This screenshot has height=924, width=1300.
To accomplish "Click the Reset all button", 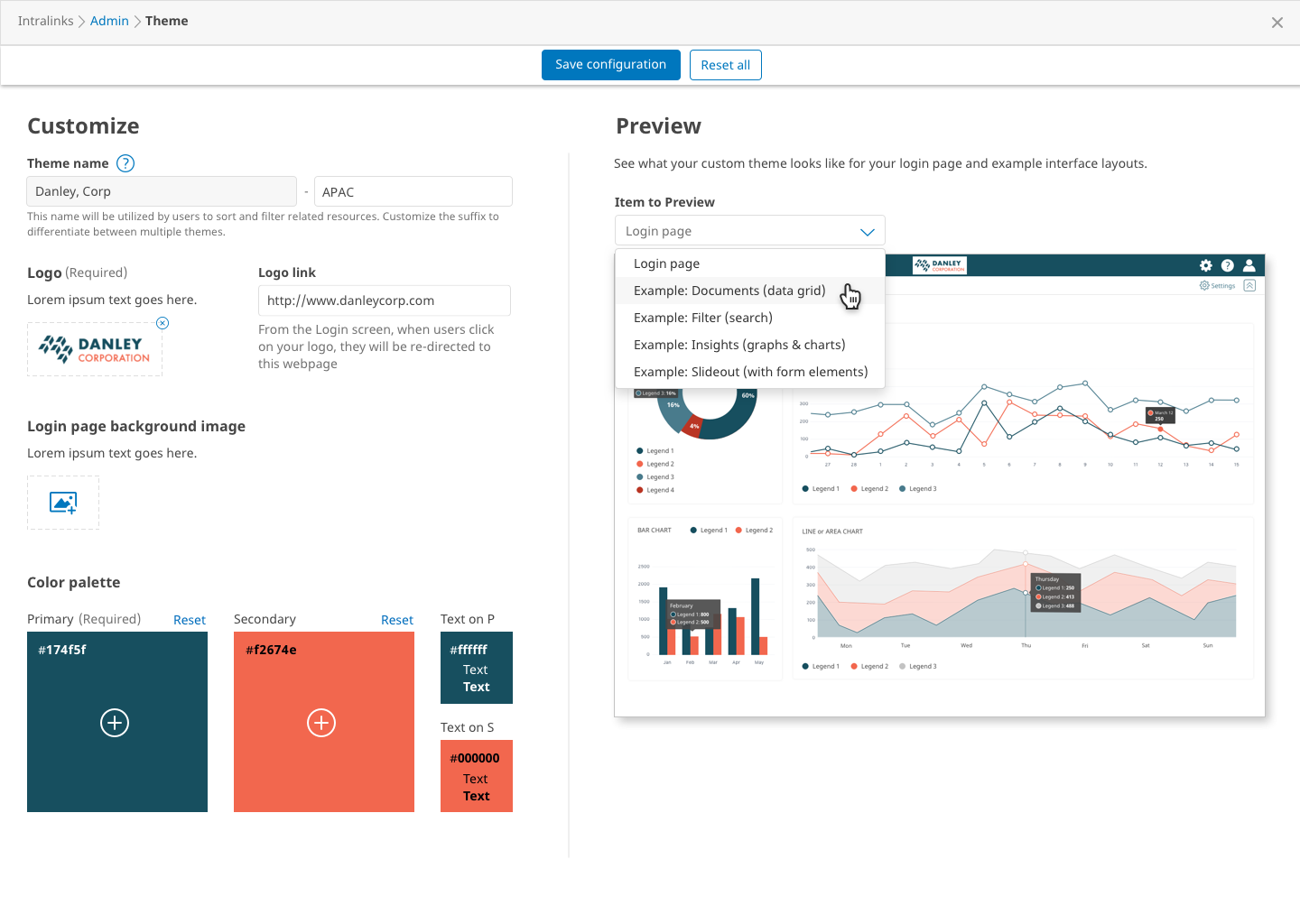I will [x=726, y=65].
